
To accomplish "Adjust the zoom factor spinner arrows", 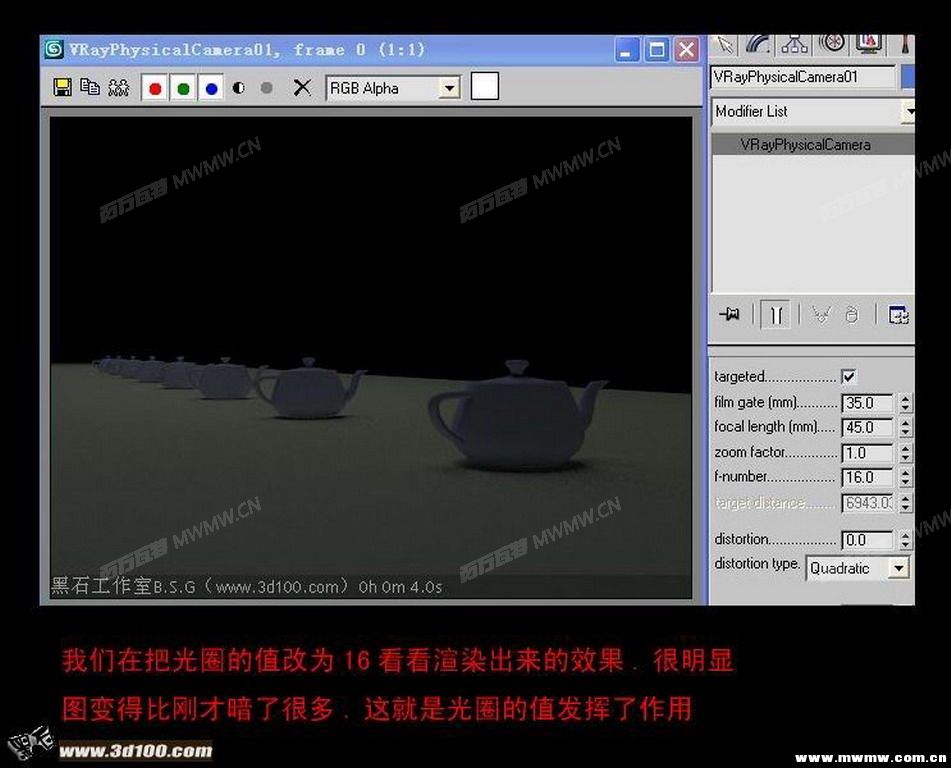I will pyautogui.click(x=905, y=453).
